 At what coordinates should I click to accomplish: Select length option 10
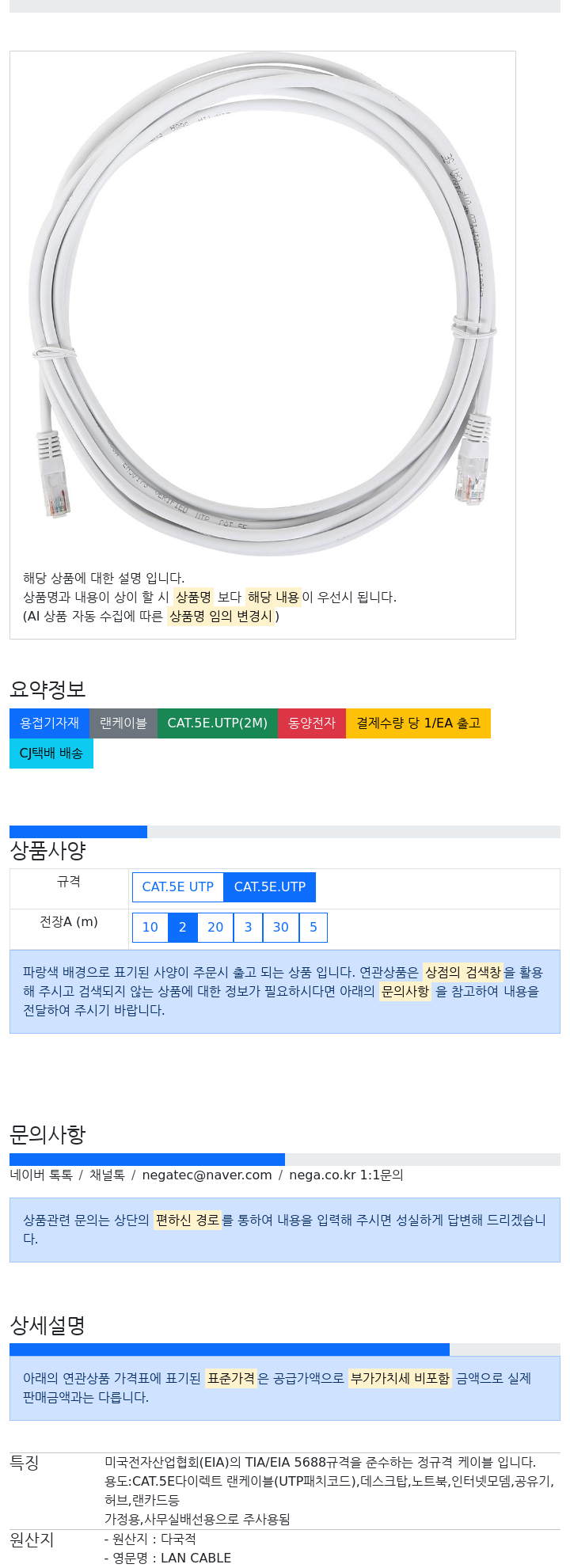click(150, 928)
